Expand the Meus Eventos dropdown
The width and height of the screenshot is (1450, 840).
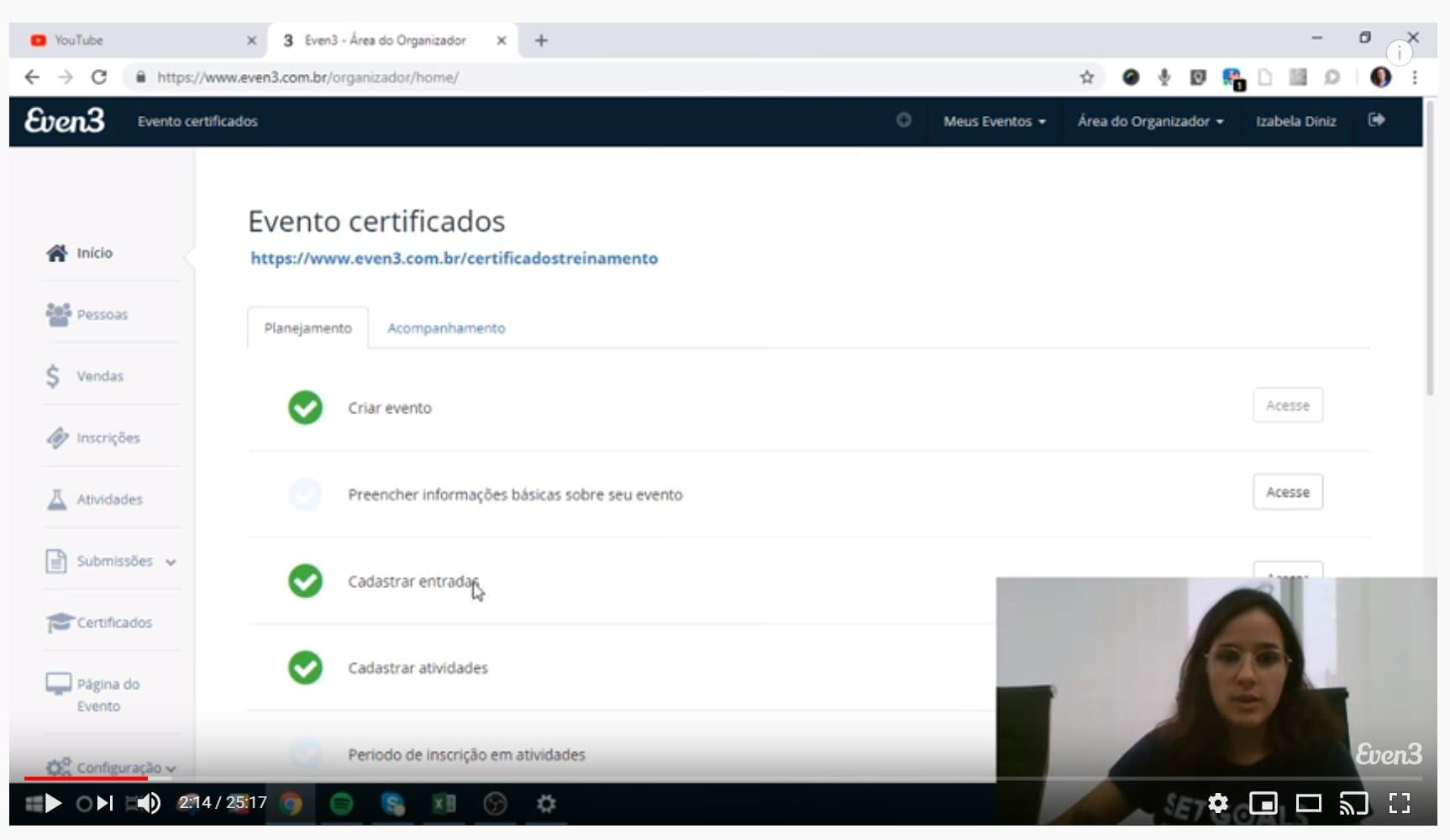(994, 121)
